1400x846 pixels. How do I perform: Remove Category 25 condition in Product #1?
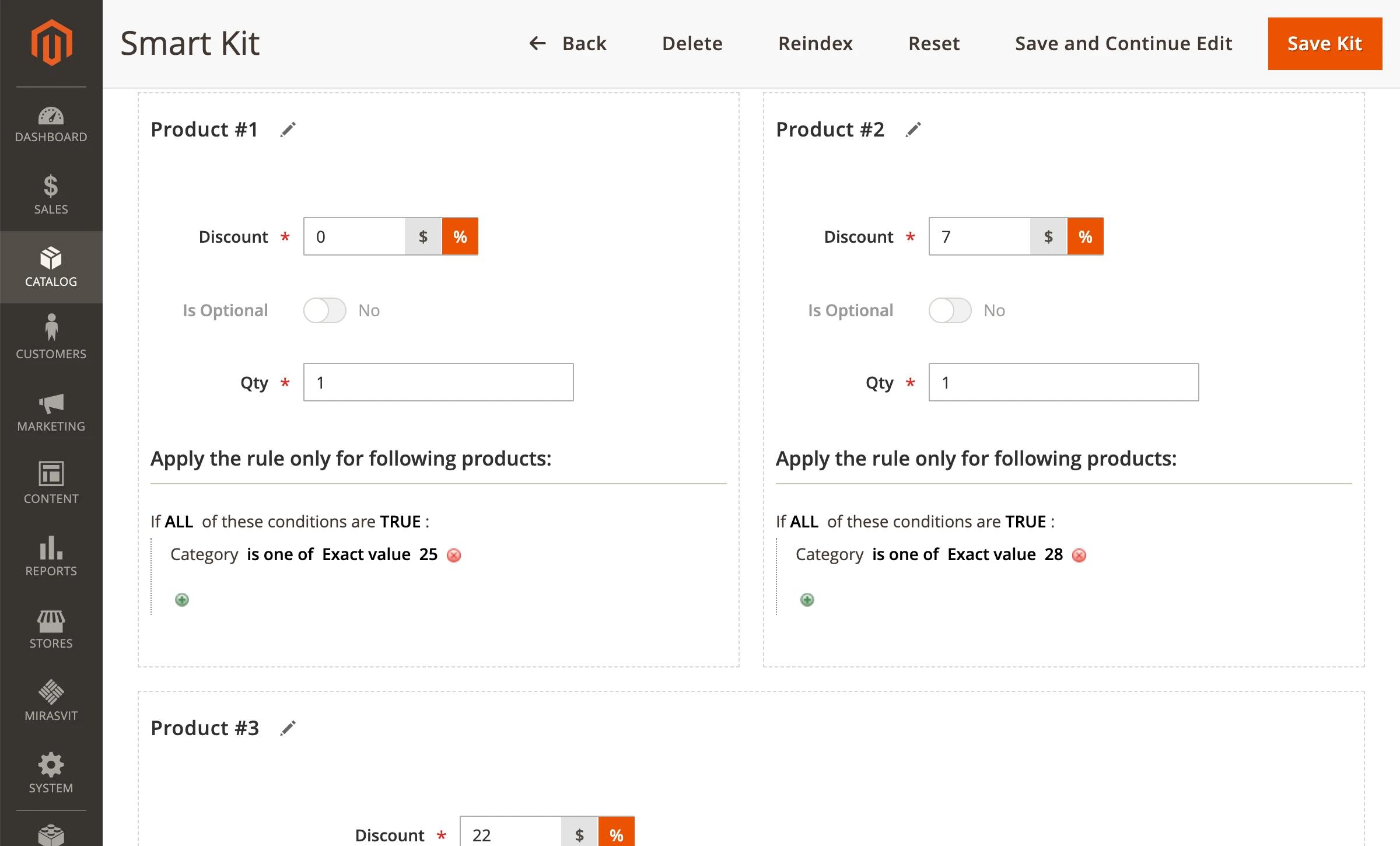(x=454, y=555)
